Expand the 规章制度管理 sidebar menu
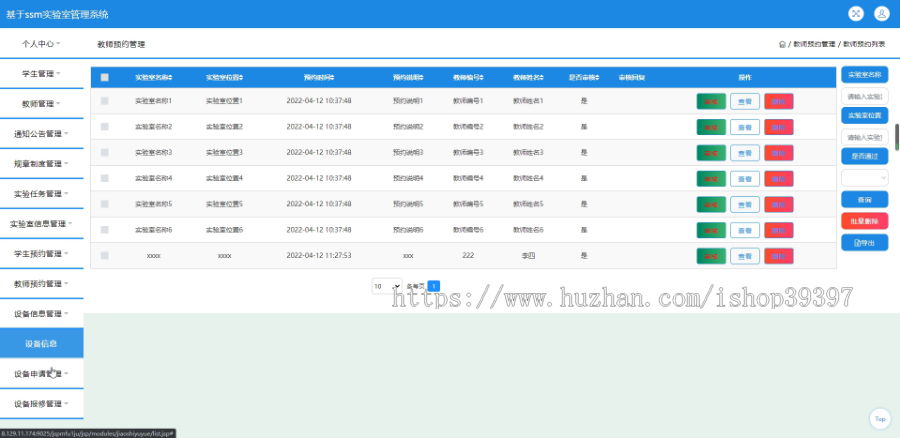Image resolution: width=900 pixels, height=438 pixels. (x=41, y=164)
